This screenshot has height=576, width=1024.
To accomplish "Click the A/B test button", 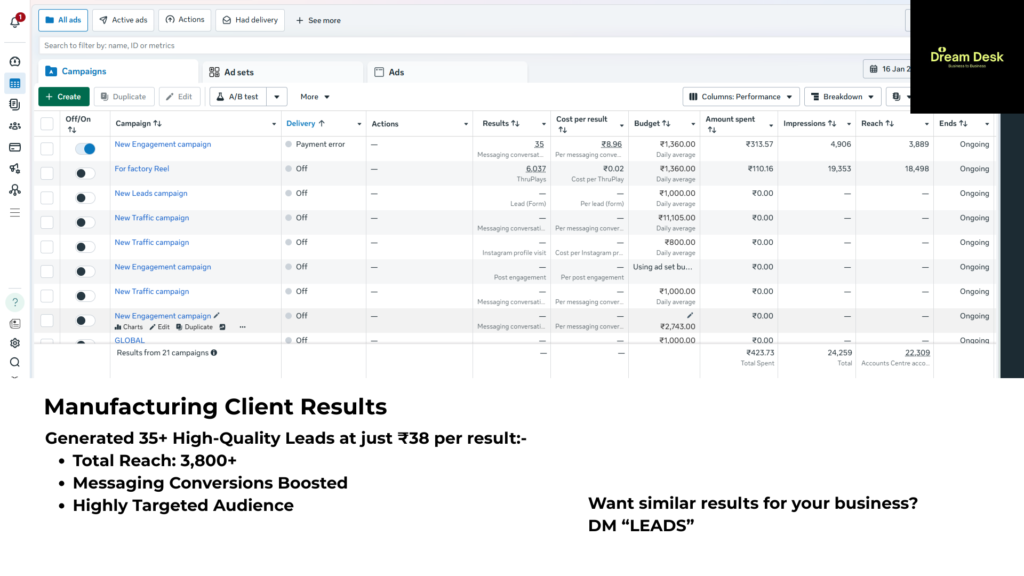I will (x=237, y=97).
